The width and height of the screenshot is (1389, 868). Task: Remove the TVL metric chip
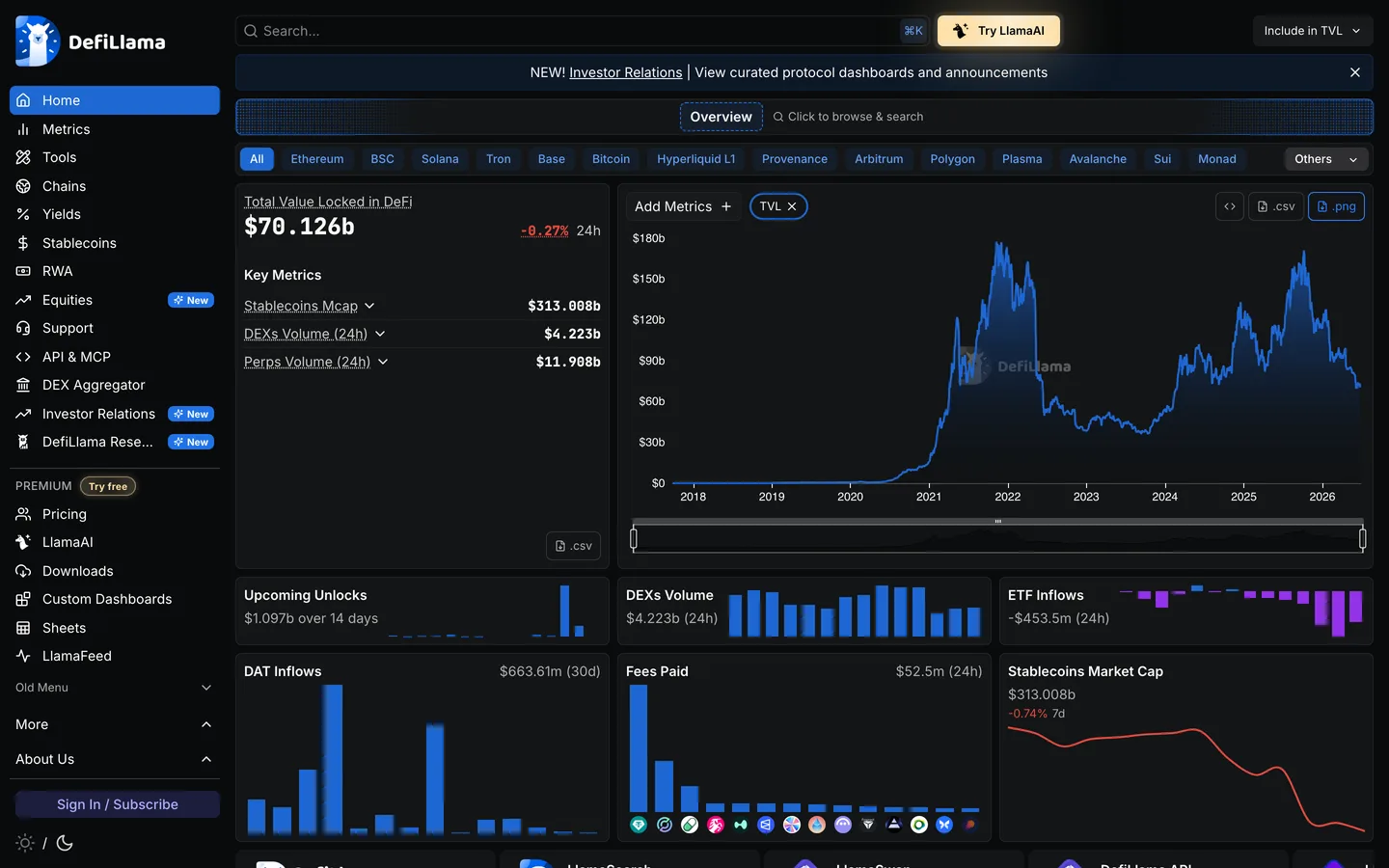(792, 206)
